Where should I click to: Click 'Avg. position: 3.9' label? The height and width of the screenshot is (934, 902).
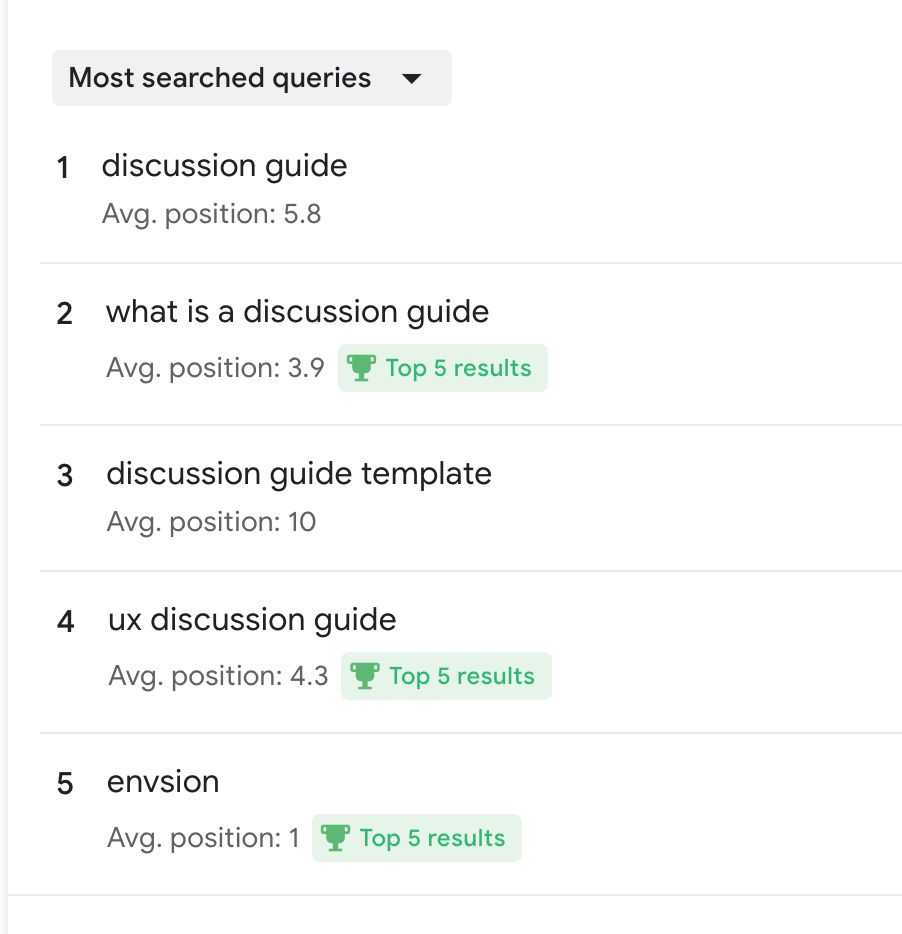point(215,368)
